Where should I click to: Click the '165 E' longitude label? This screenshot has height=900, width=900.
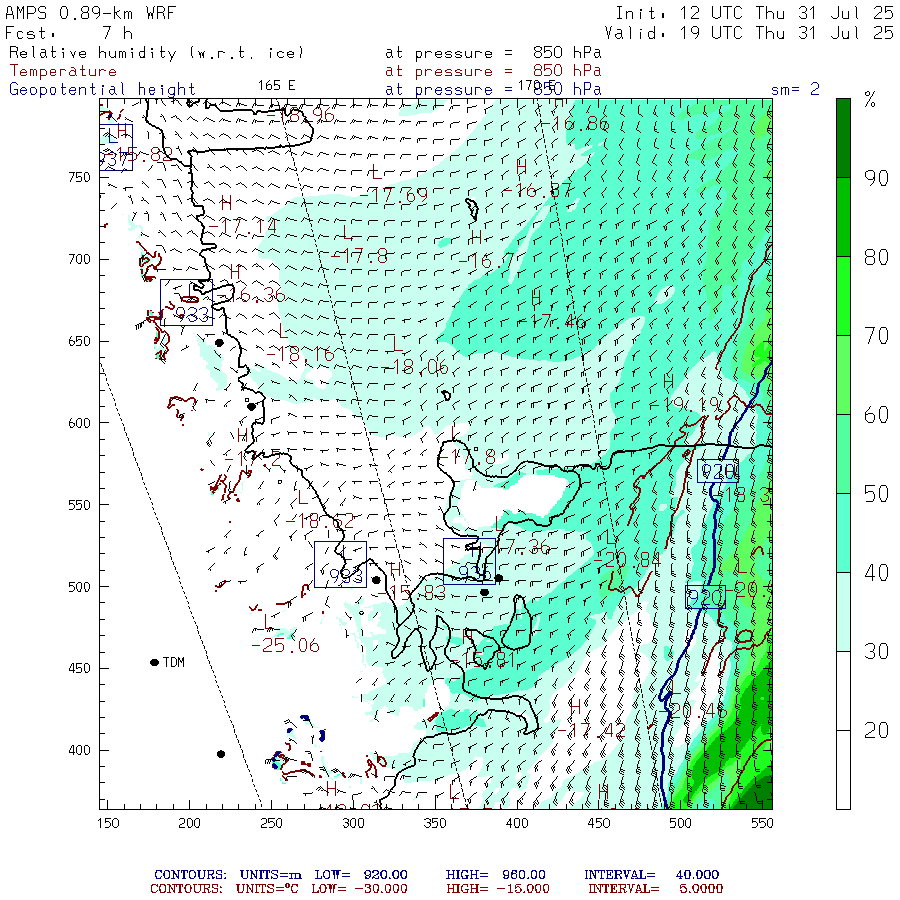[276, 86]
